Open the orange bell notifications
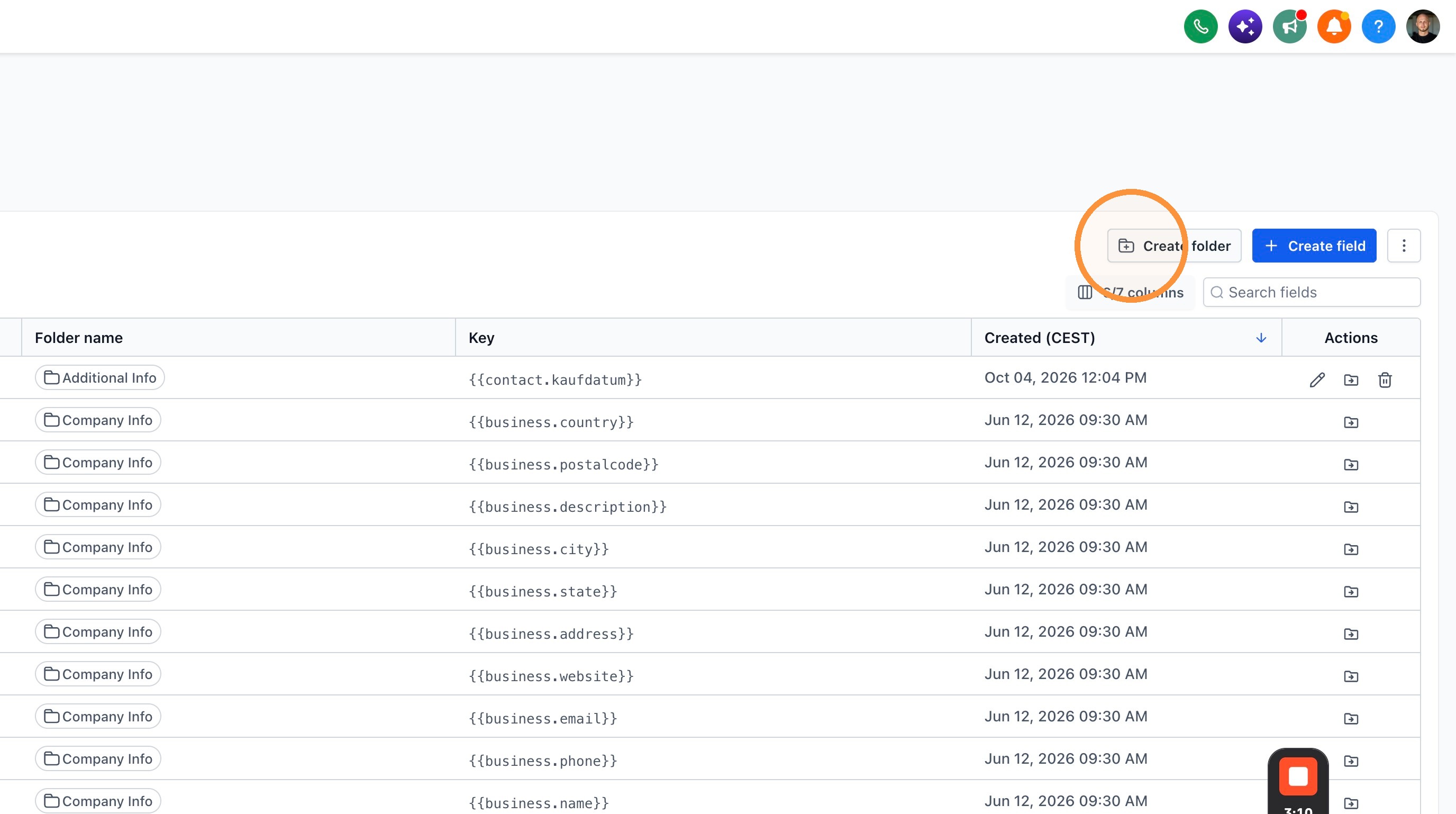 coord(1334,26)
